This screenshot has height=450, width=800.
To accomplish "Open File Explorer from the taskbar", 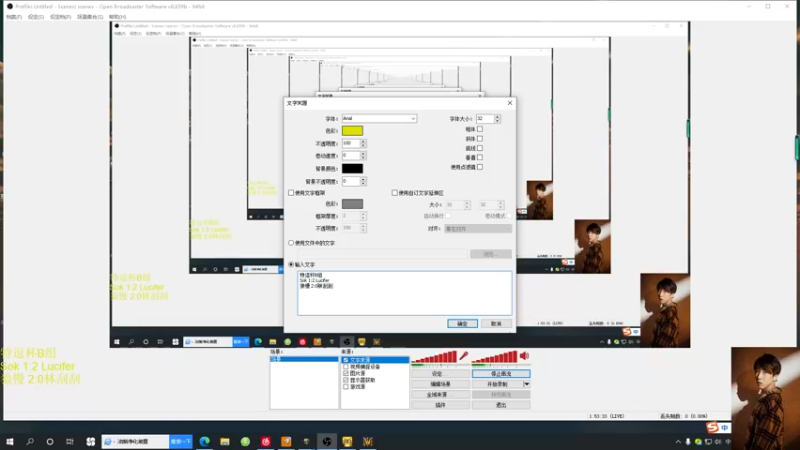I will [225, 441].
